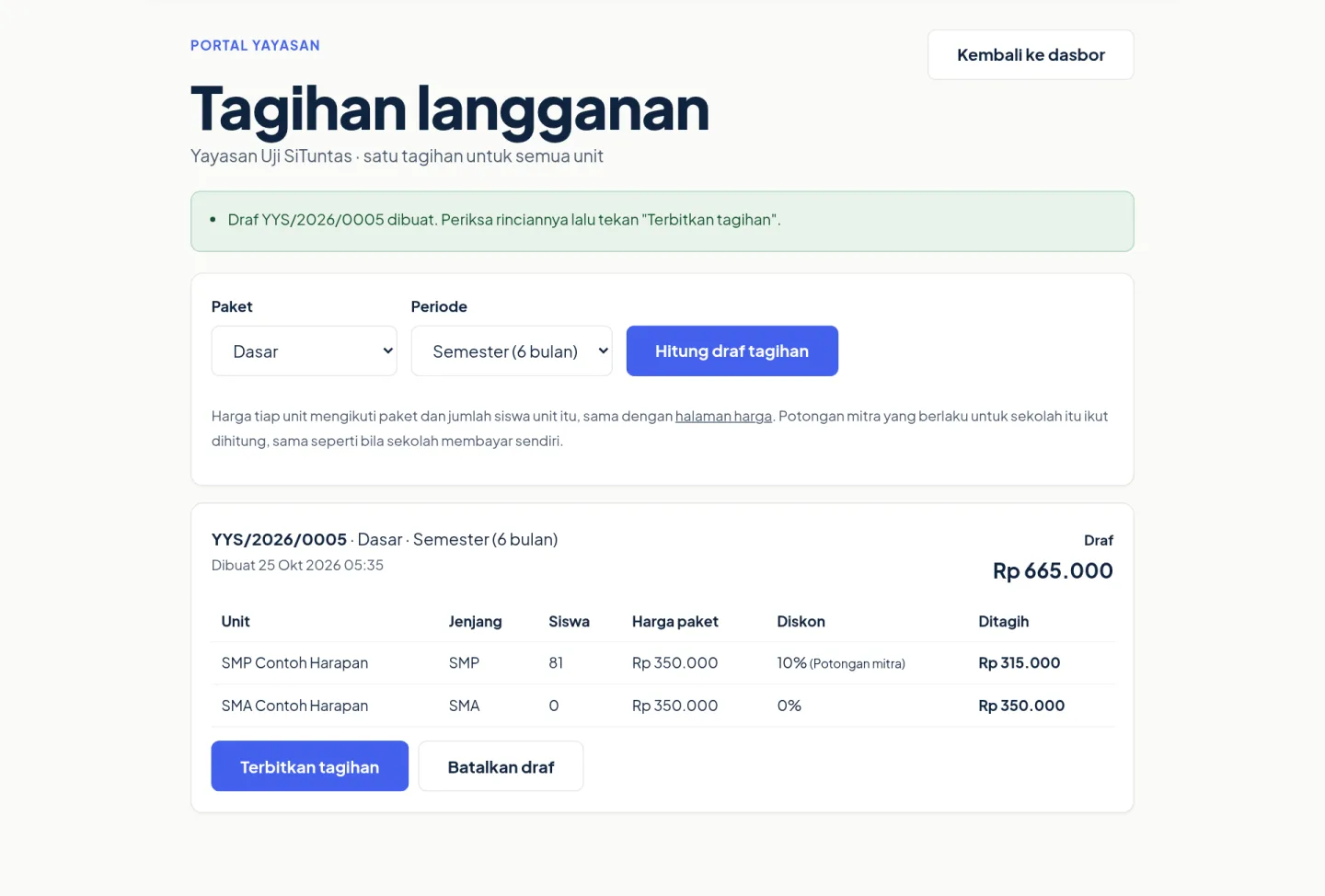Cancel the draft with Batalkan draf
The height and width of the screenshot is (896, 1325).
click(501, 766)
